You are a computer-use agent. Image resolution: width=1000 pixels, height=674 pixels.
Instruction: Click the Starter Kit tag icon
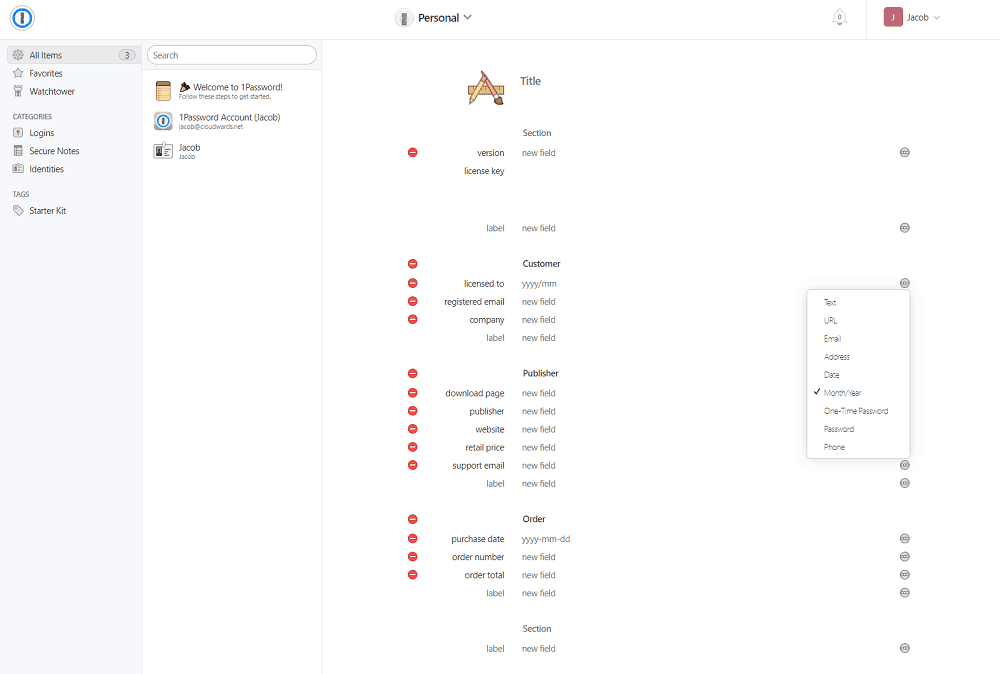point(18,210)
